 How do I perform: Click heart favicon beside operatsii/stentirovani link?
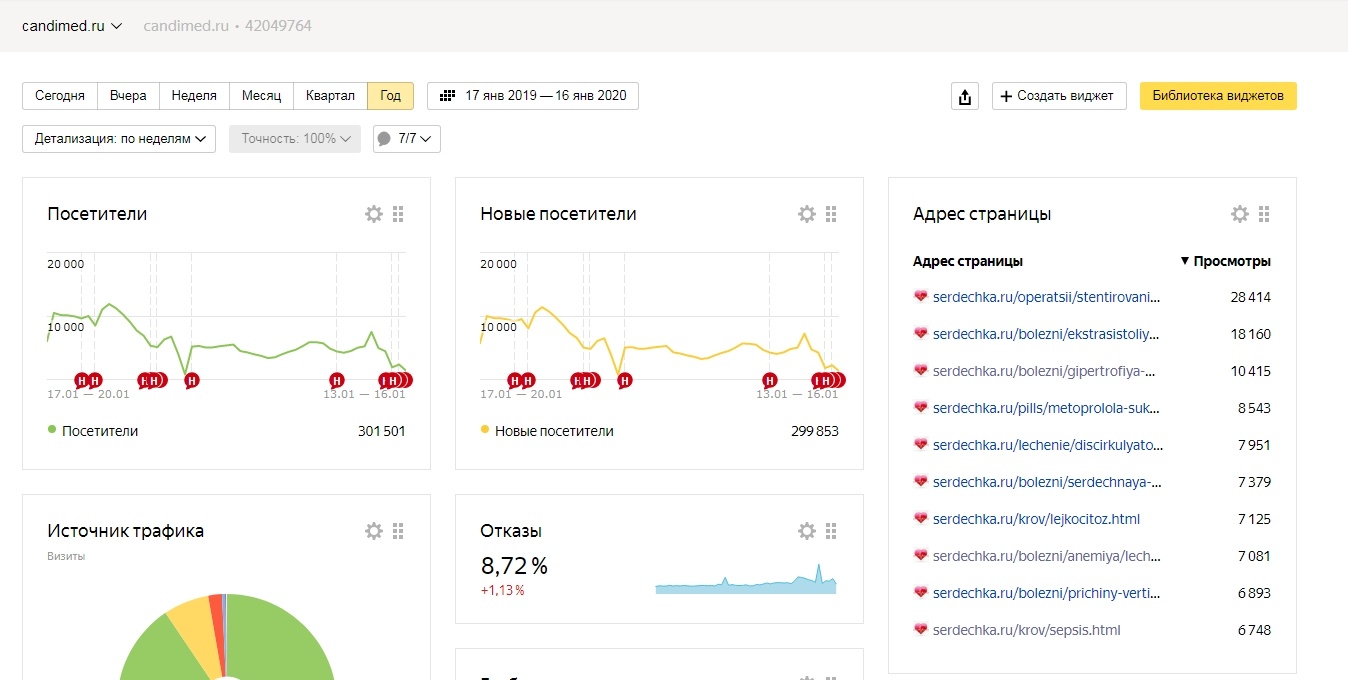[x=921, y=297]
